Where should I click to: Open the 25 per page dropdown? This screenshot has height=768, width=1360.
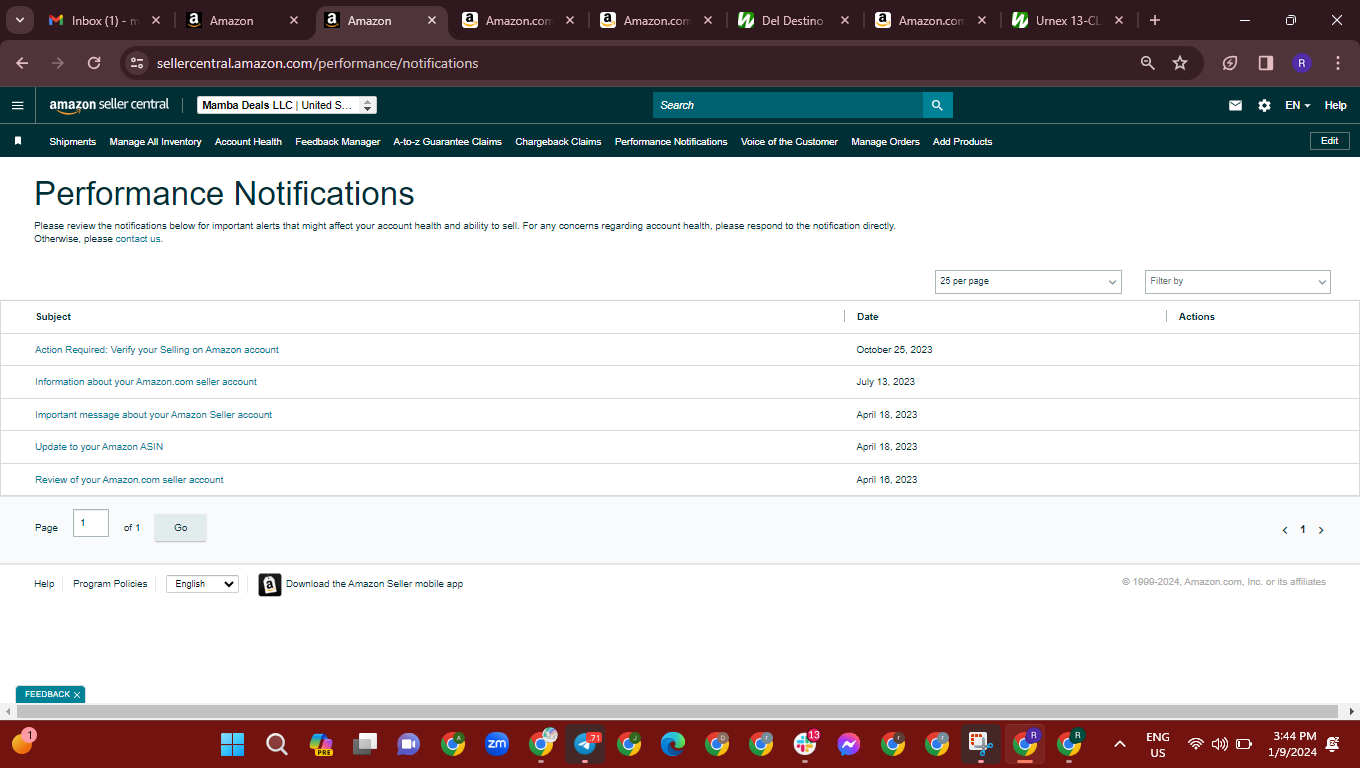click(1028, 282)
